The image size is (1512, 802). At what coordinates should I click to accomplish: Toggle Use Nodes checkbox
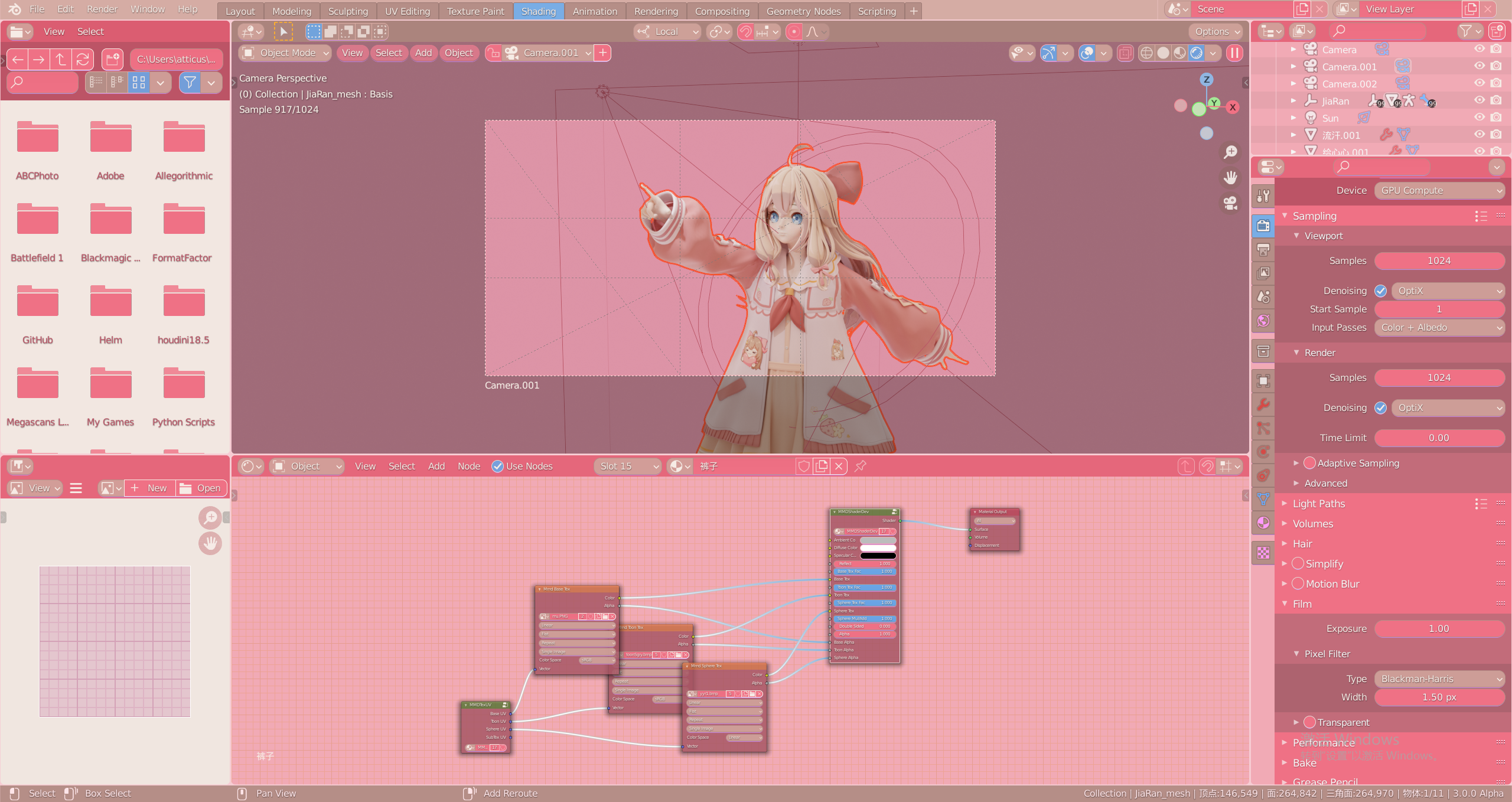click(498, 466)
